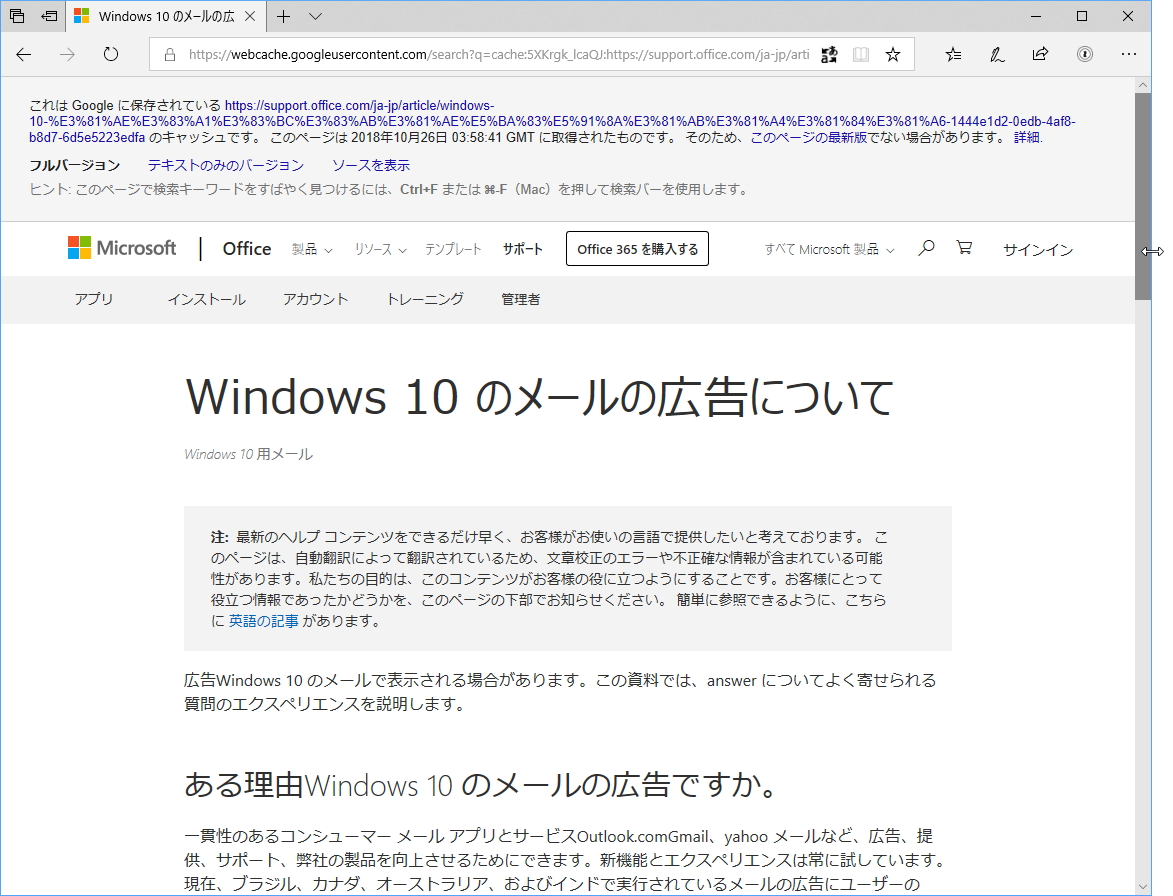Open the translate page icon
This screenshot has height=896, width=1173.
[x=829, y=55]
